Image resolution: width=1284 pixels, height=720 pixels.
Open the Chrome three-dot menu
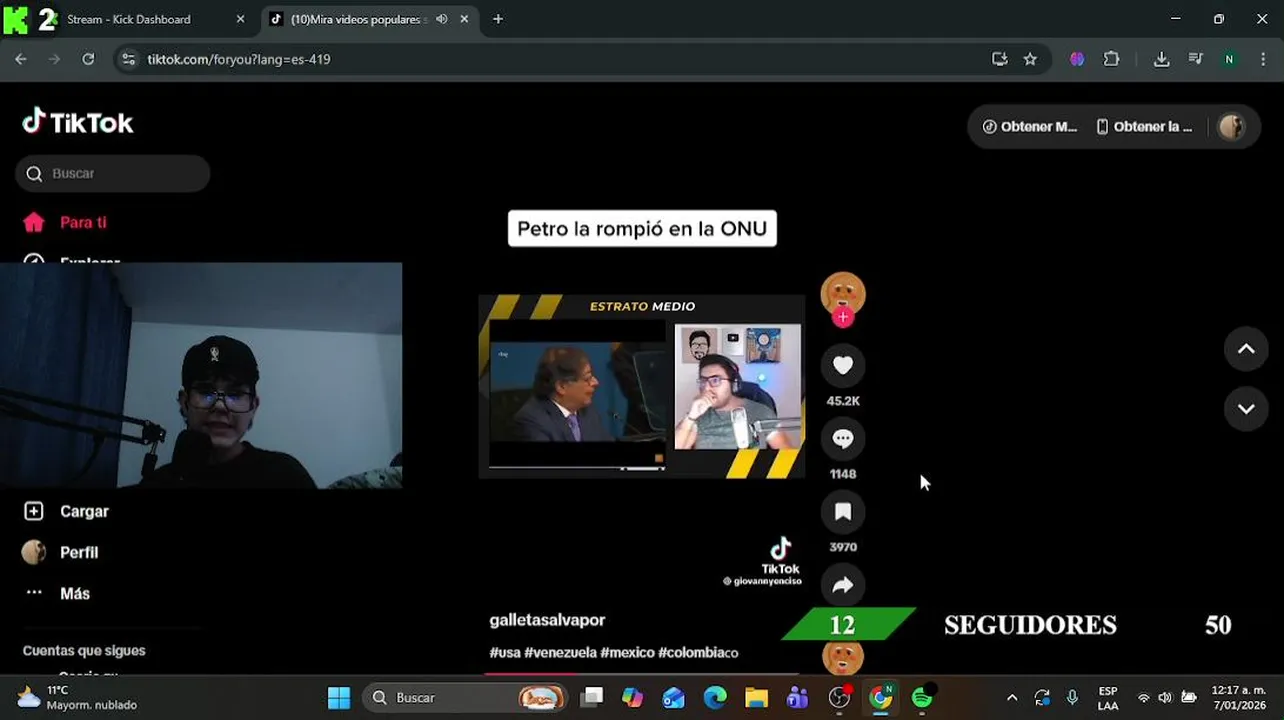click(1264, 59)
